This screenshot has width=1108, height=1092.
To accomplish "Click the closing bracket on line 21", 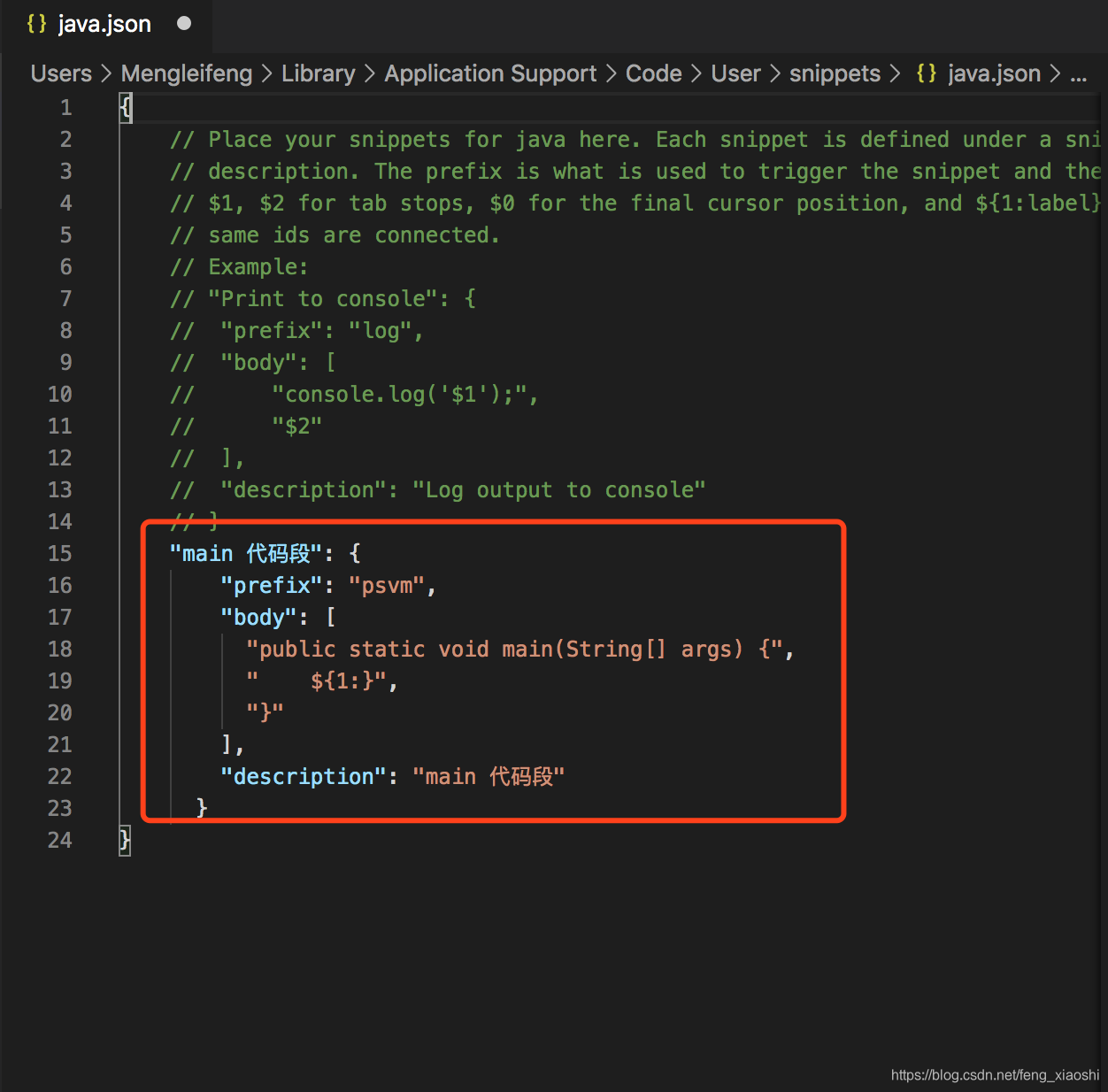I will tap(227, 745).
